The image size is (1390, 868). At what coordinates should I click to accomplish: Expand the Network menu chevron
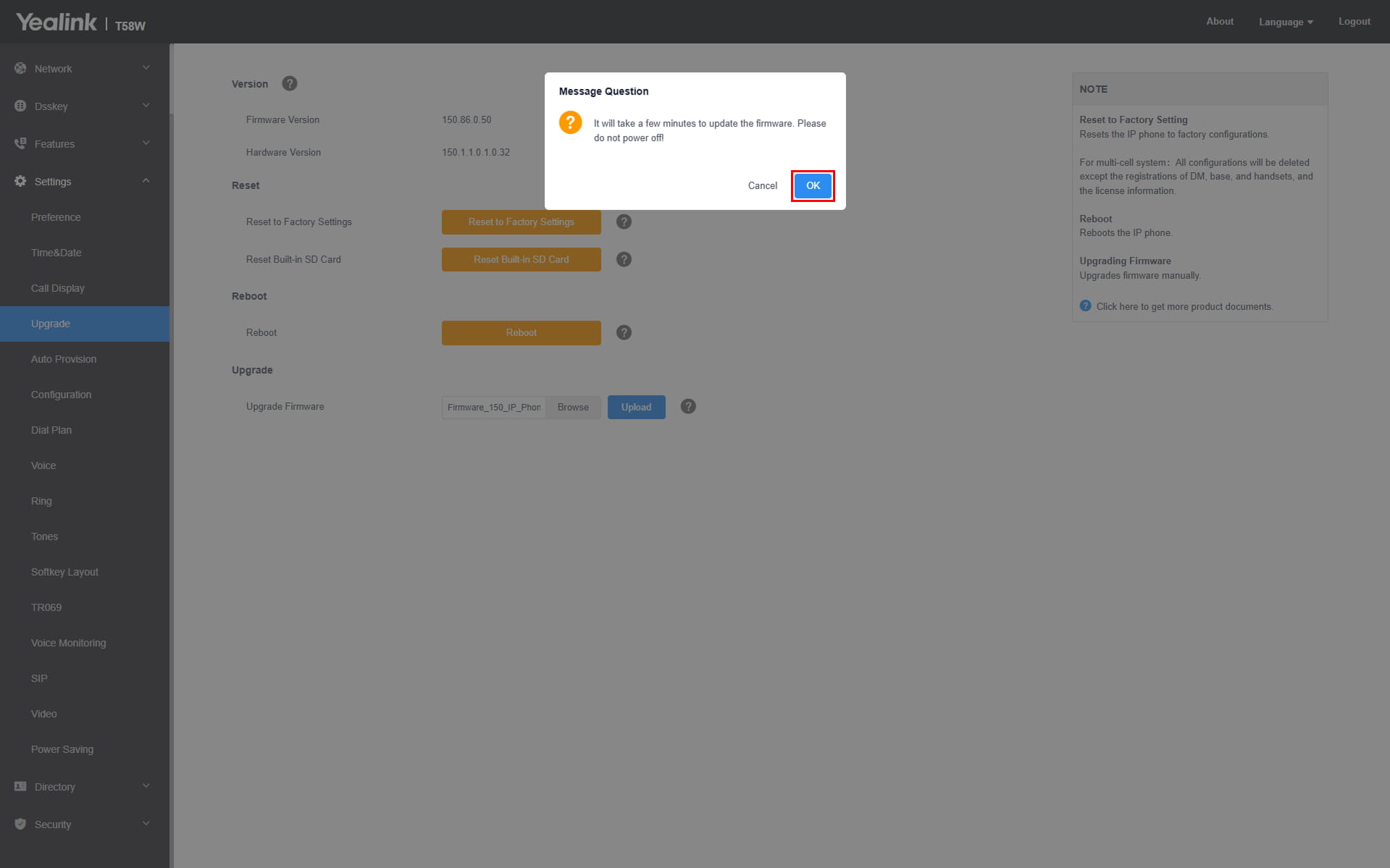pyautogui.click(x=146, y=68)
